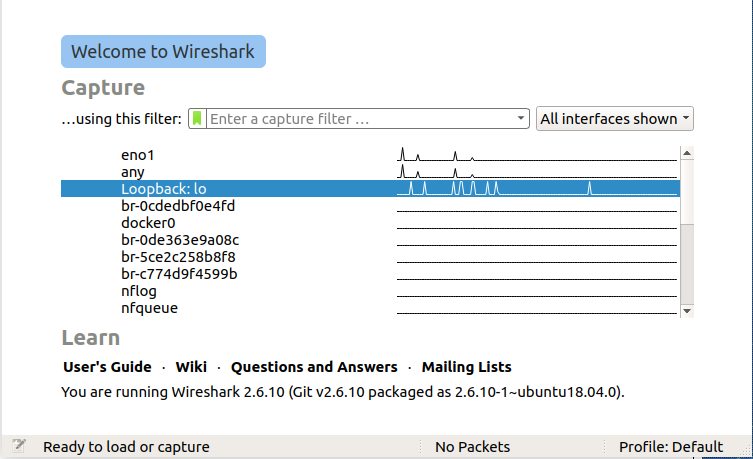The image size is (753, 459).
Task: Select the Loopback: lo interface
Action: (x=370, y=189)
